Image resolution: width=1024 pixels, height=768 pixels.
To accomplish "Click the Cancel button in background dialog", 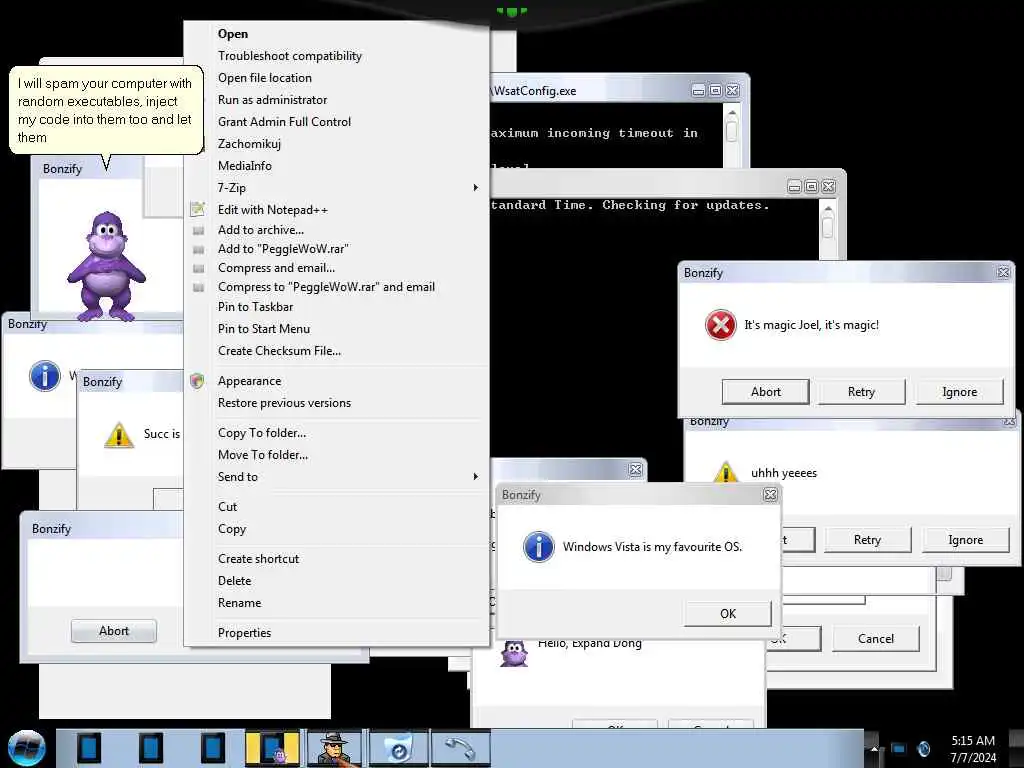I will pos(876,639).
